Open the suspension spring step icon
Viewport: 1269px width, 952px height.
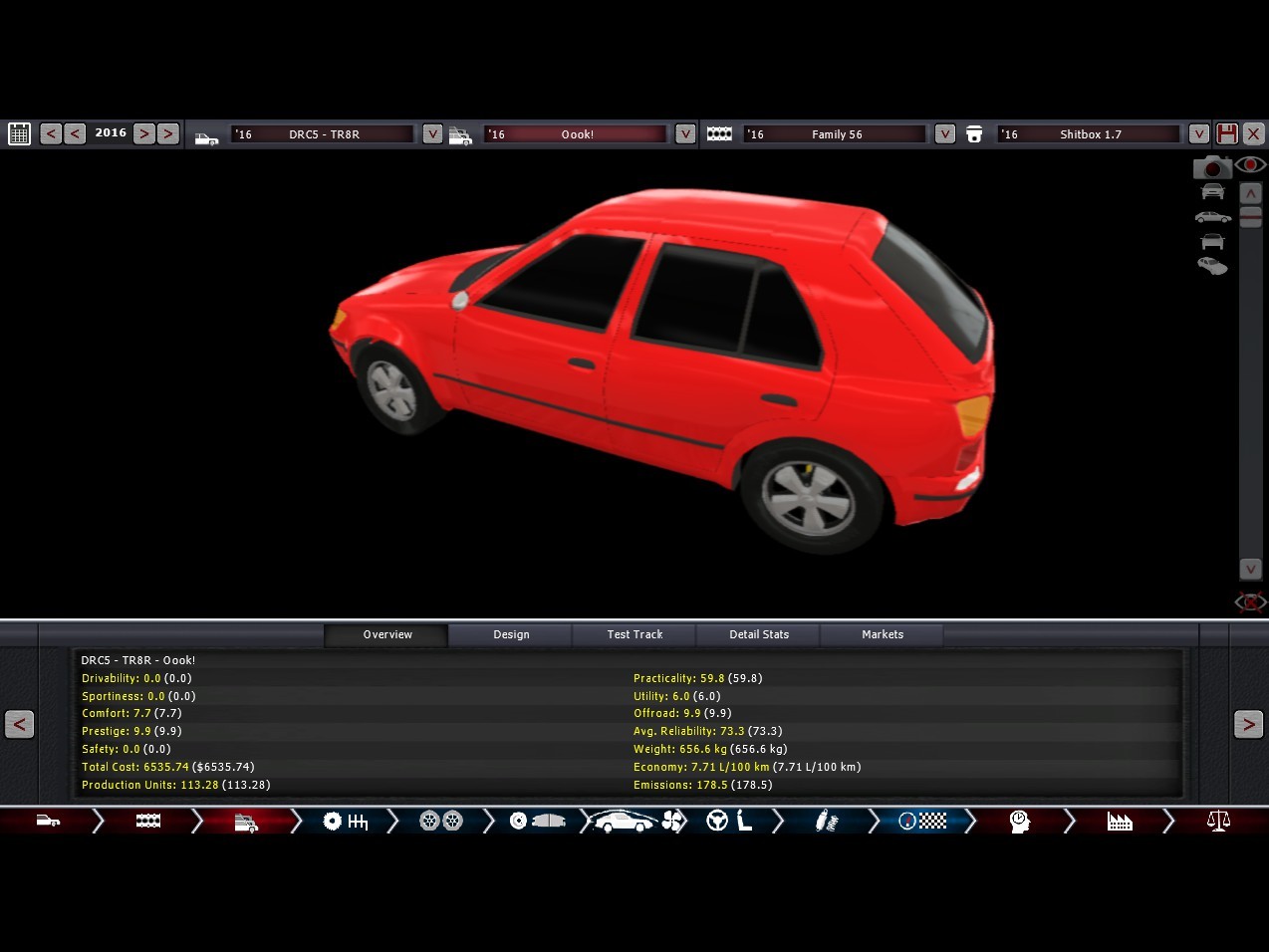tap(827, 822)
